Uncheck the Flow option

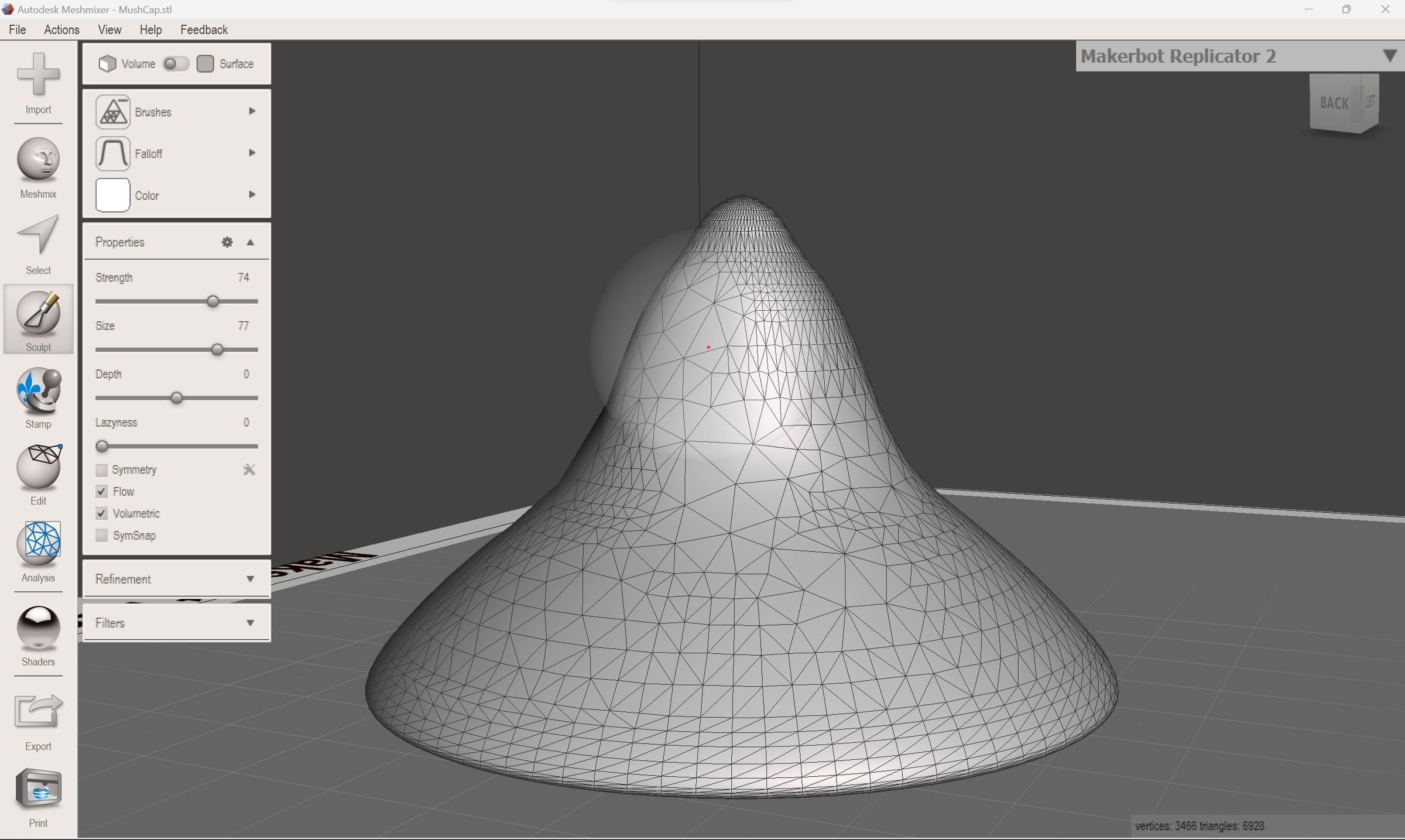point(101,492)
